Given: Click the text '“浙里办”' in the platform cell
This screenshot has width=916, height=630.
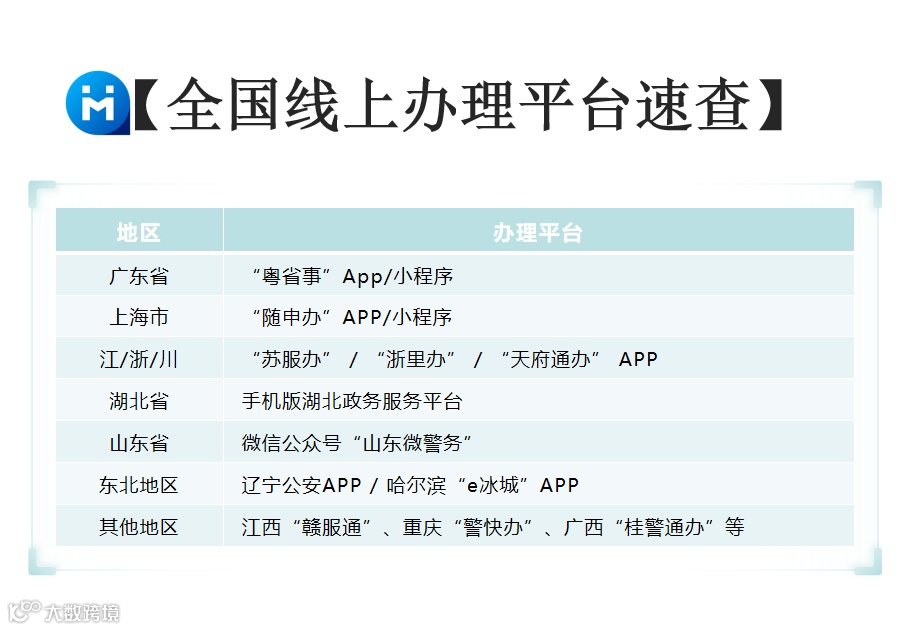Looking at the screenshot, I should tap(416, 359).
